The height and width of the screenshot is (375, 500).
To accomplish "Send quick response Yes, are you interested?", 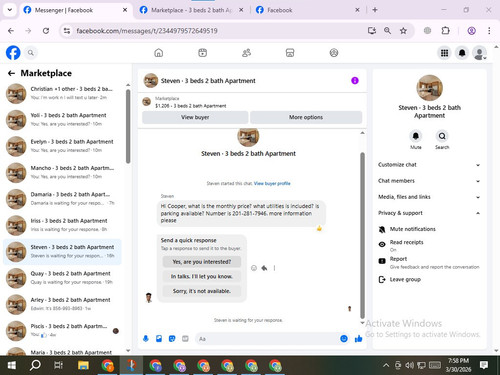I will [x=202, y=262].
